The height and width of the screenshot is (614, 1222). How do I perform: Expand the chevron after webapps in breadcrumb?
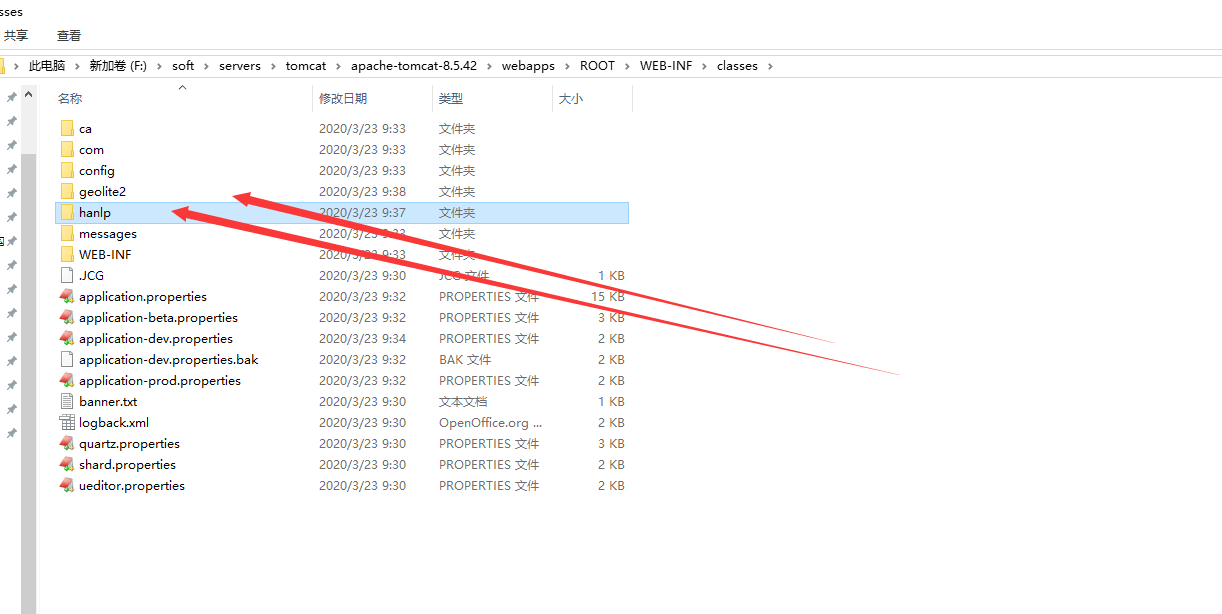(567, 66)
